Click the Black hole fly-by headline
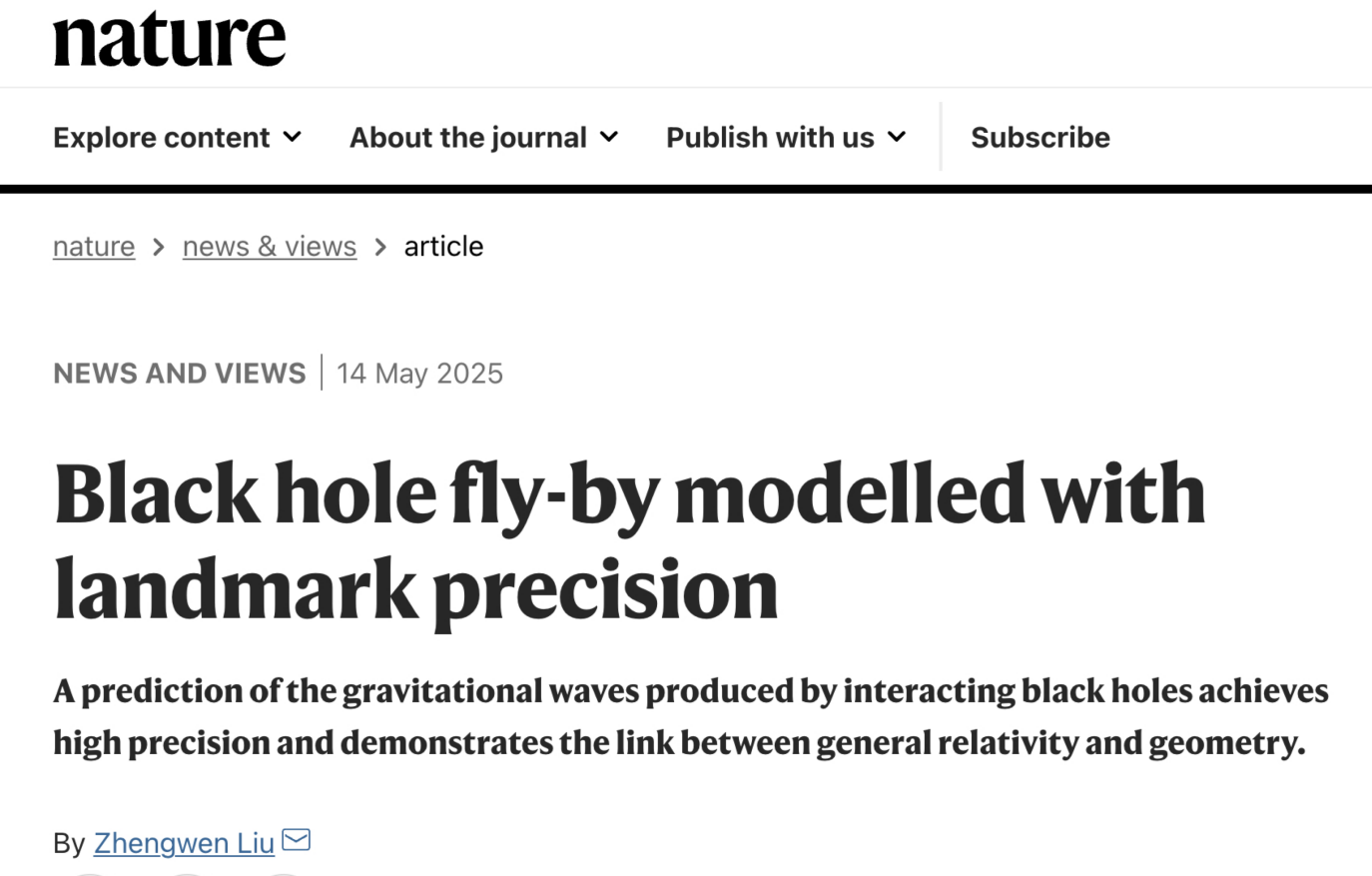Viewport: 1372px width, 876px height. [629, 539]
